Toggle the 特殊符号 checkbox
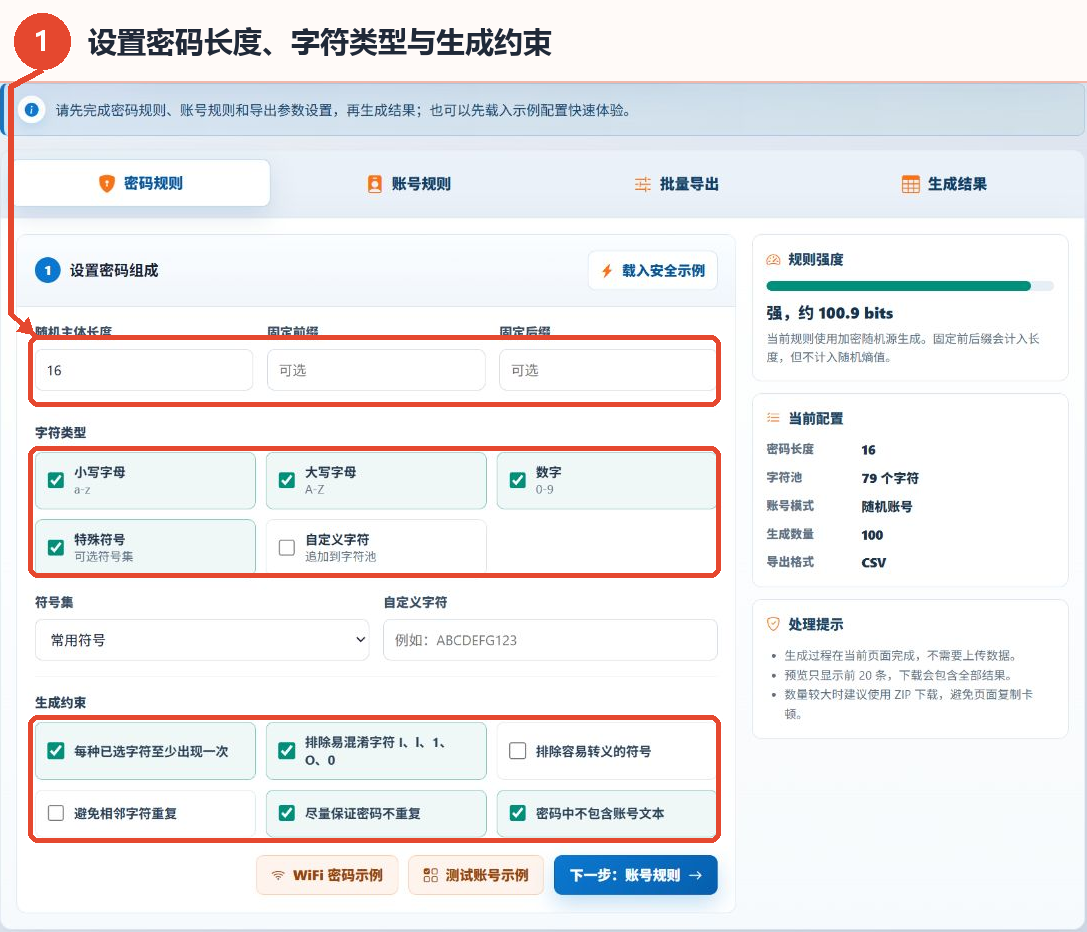This screenshot has height=932, width=1087. [55, 547]
